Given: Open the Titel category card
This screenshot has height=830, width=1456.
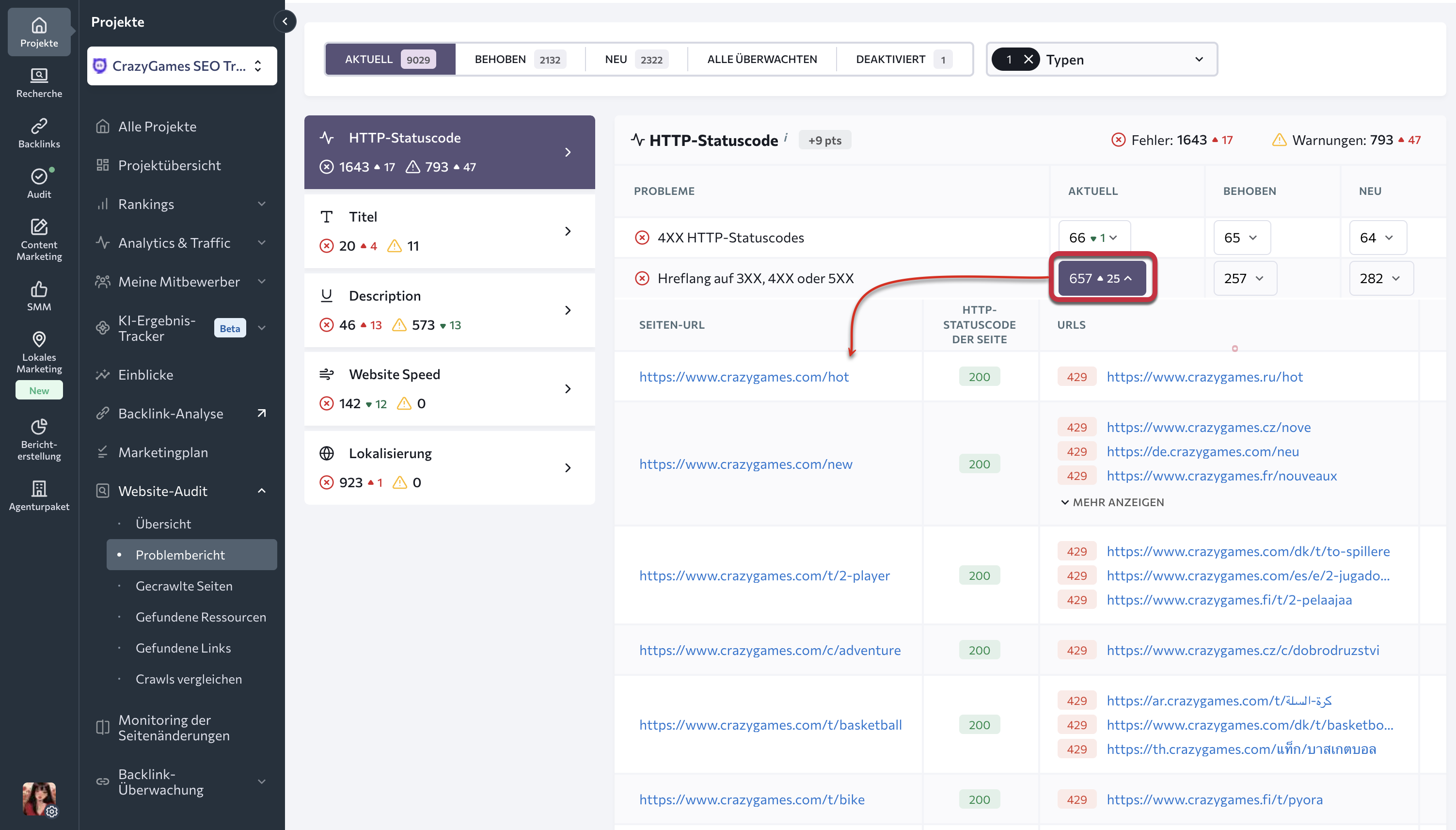Looking at the screenshot, I should pos(449,231).
